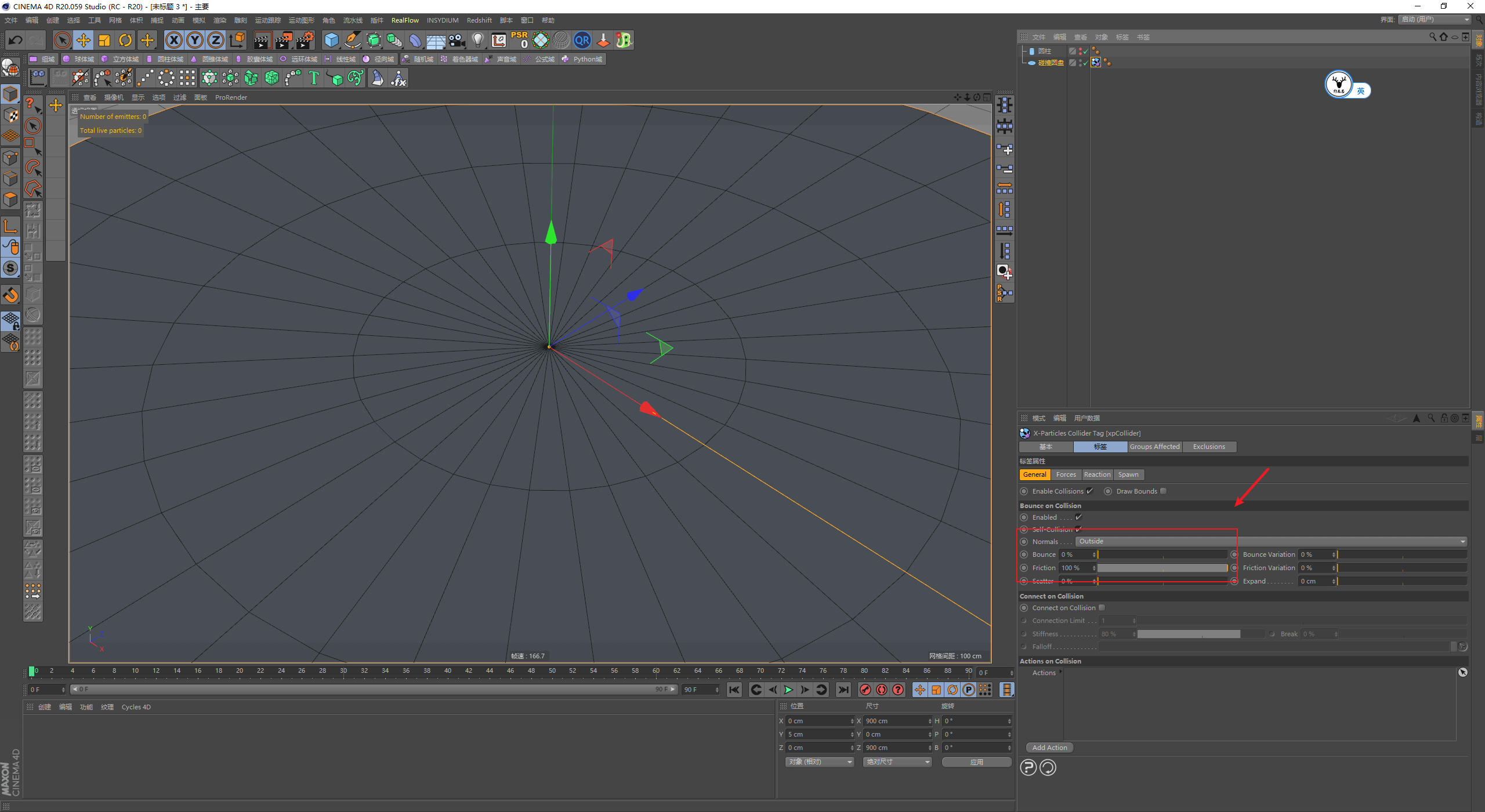The width and height of the screenshot is (1485, 812).
Task: Click position Y stepper arrows
Action: tap(852, 735)
